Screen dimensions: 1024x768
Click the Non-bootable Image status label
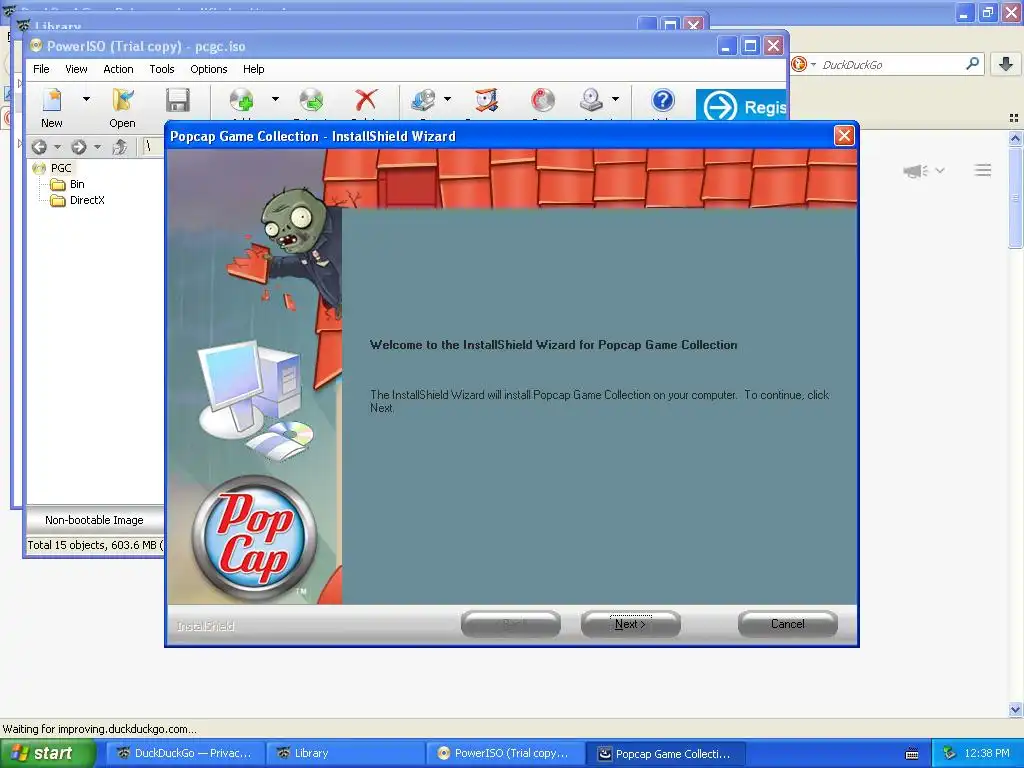[94, 520]
